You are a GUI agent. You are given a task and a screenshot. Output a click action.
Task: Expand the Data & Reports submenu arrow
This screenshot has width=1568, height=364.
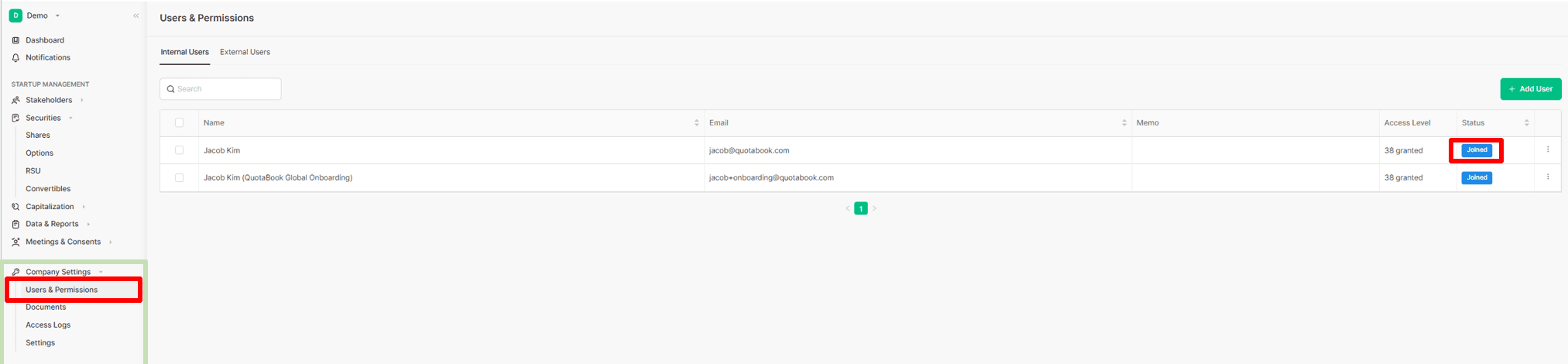[x=88, y=224]
